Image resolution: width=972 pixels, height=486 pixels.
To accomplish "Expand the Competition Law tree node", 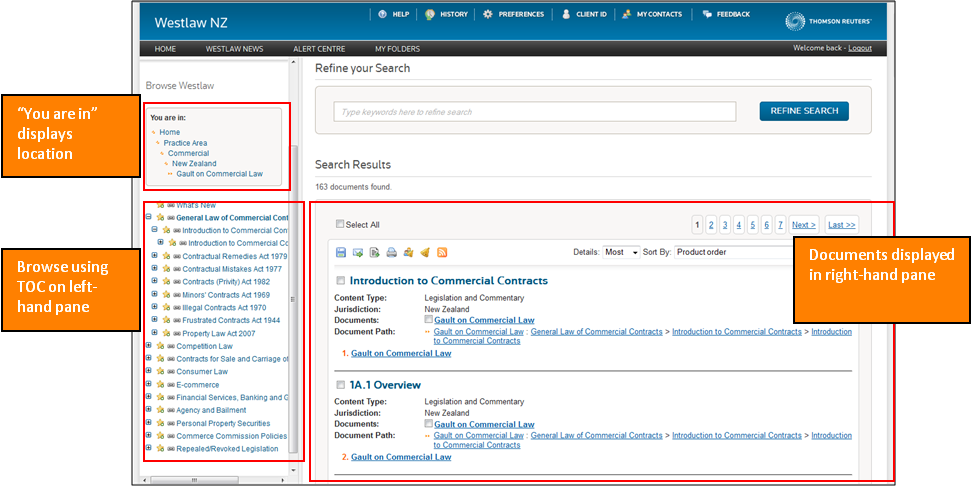I will coord(148,346).
